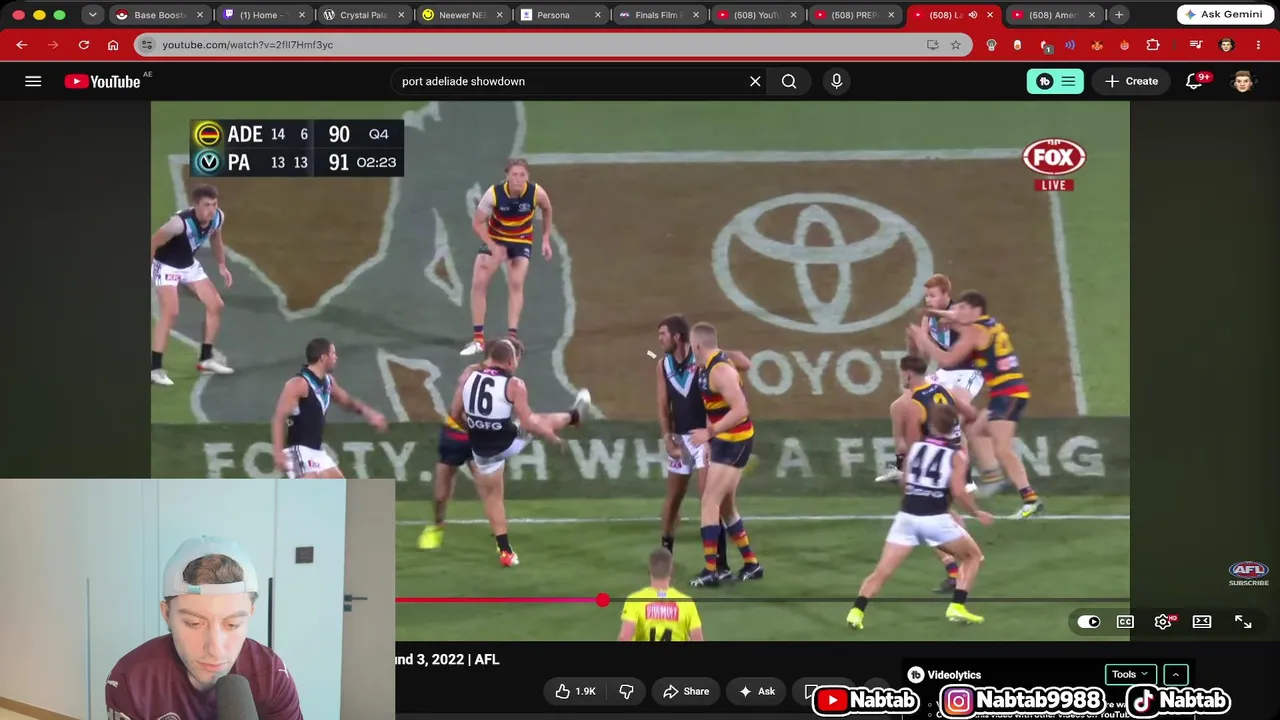
Task: Open the purple sound-wave extension
Action: click(1070, 45)
